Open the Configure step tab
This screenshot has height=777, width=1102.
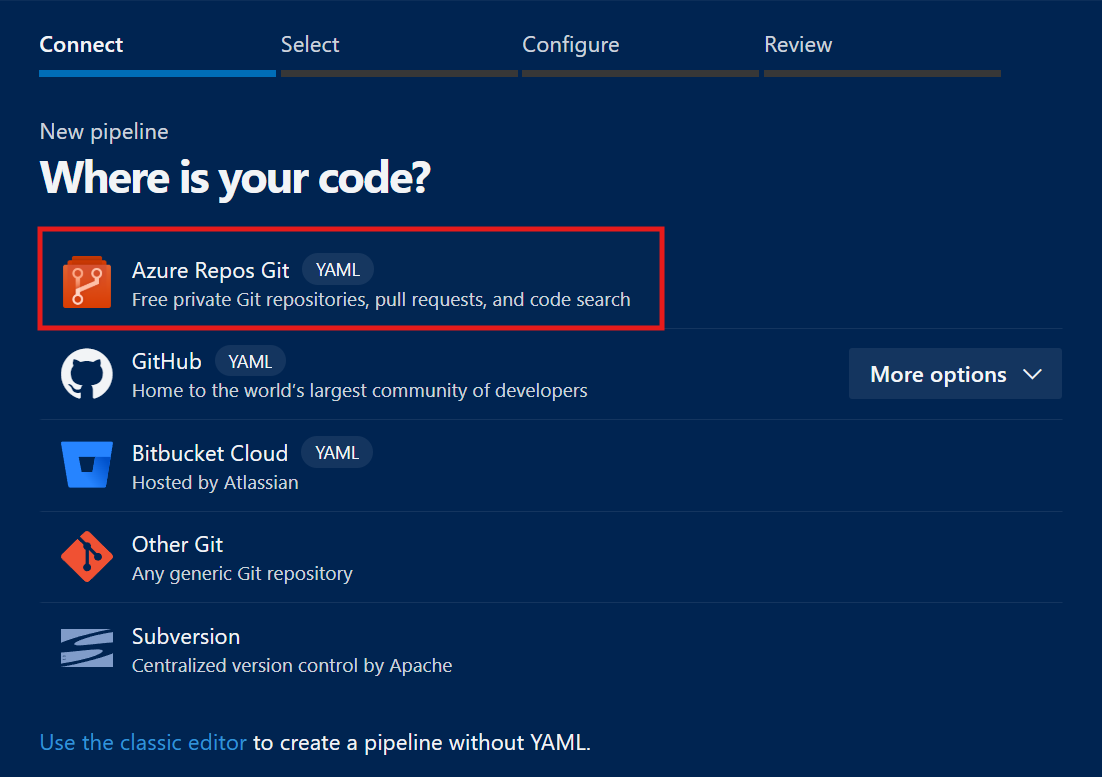click(570, 45)
